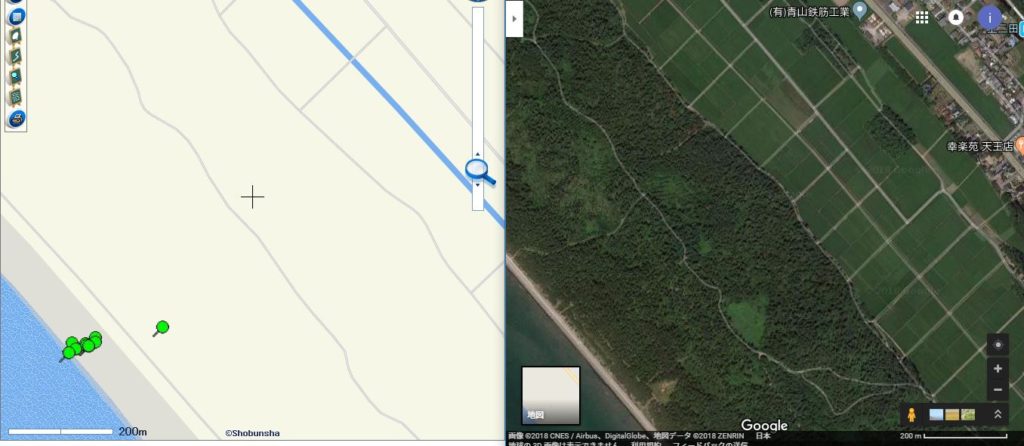Select the freehand line drawing tool
This screenshot has height=446, width=1024.
[x=16, y=56]
